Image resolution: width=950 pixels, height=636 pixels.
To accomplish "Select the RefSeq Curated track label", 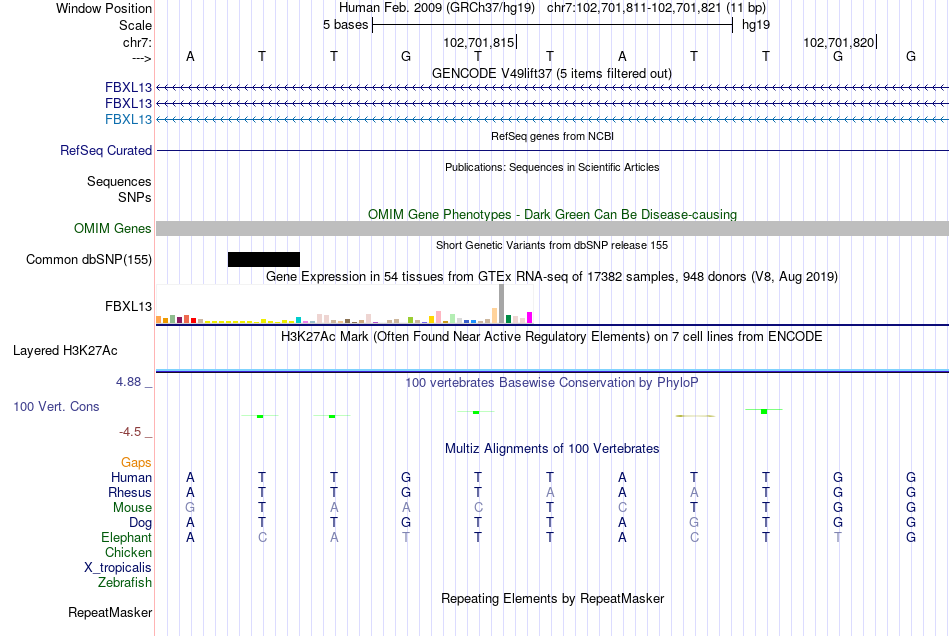I will (106, 150).
